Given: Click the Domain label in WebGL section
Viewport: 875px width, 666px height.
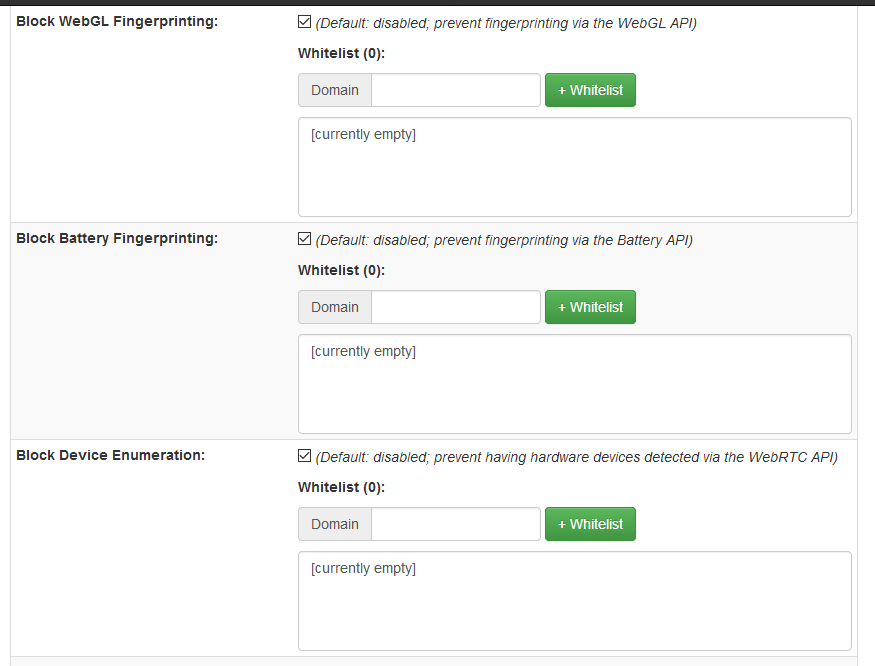Looking at the screenshot, I should (335, 90).
